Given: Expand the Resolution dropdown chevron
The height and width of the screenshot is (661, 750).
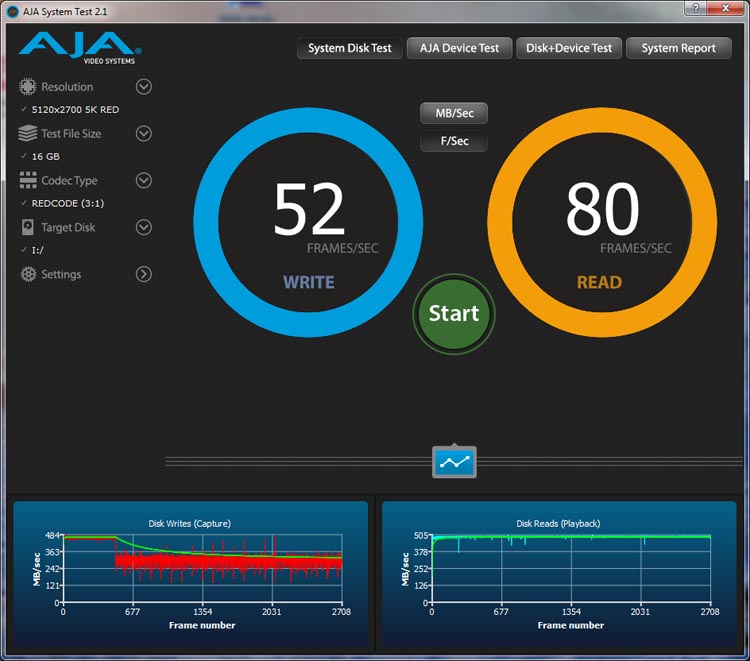Looking at the screenshot, I should pos(143,87).
